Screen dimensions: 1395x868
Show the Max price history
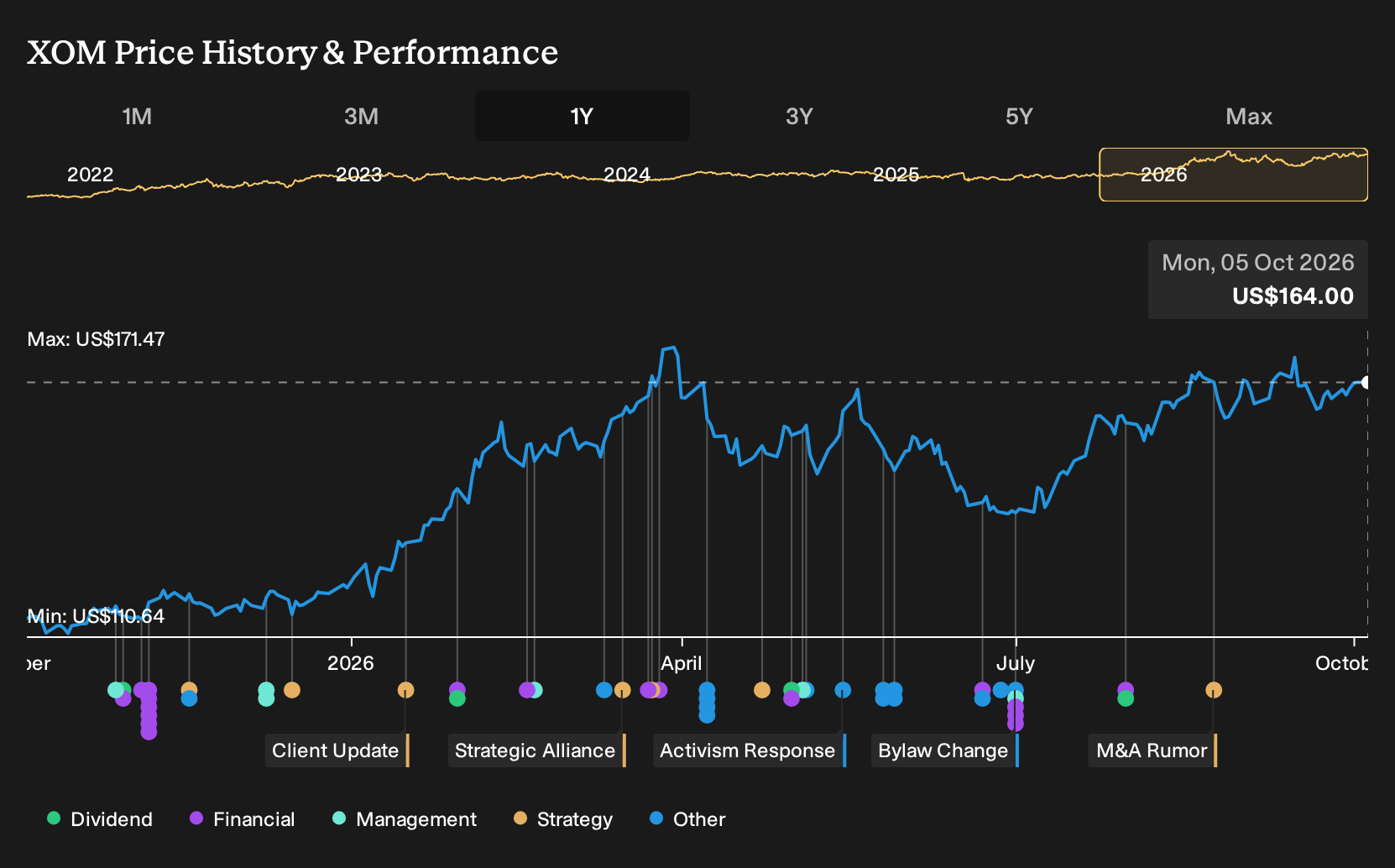[1249, 116]
